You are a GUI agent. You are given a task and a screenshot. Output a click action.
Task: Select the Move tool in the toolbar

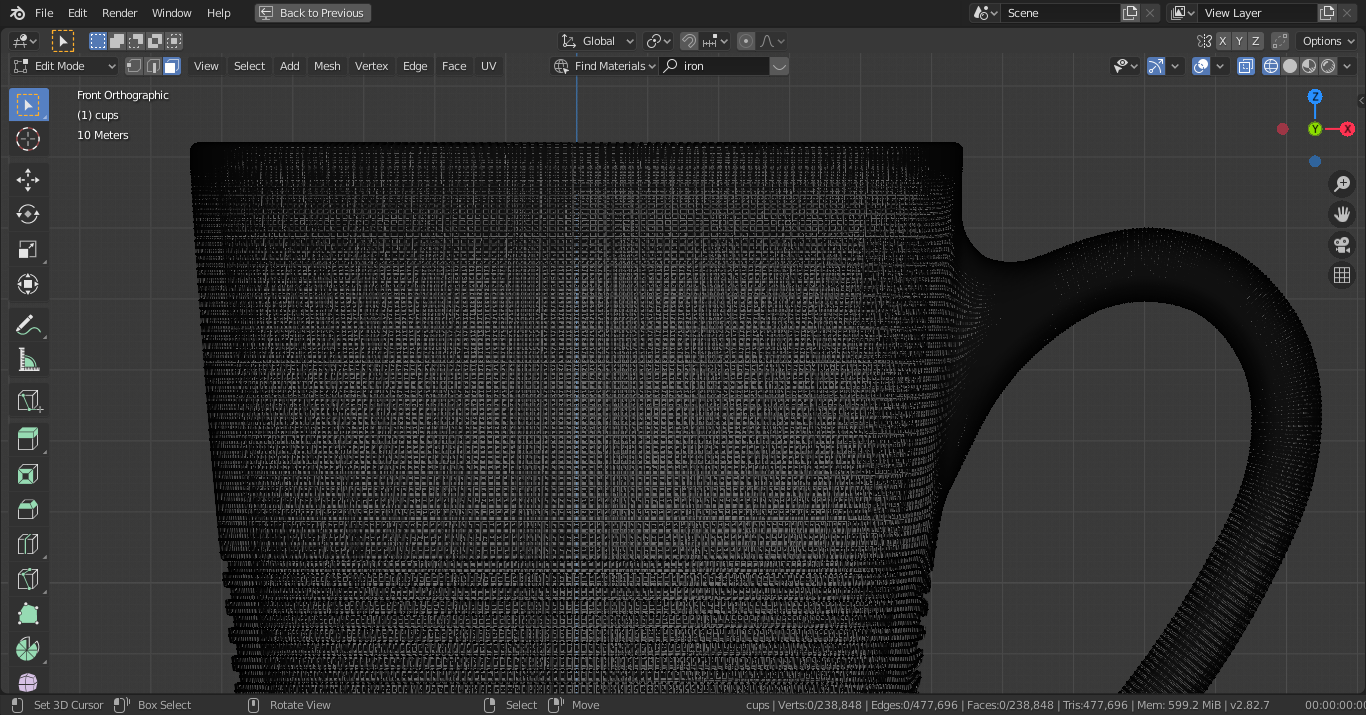28,178
